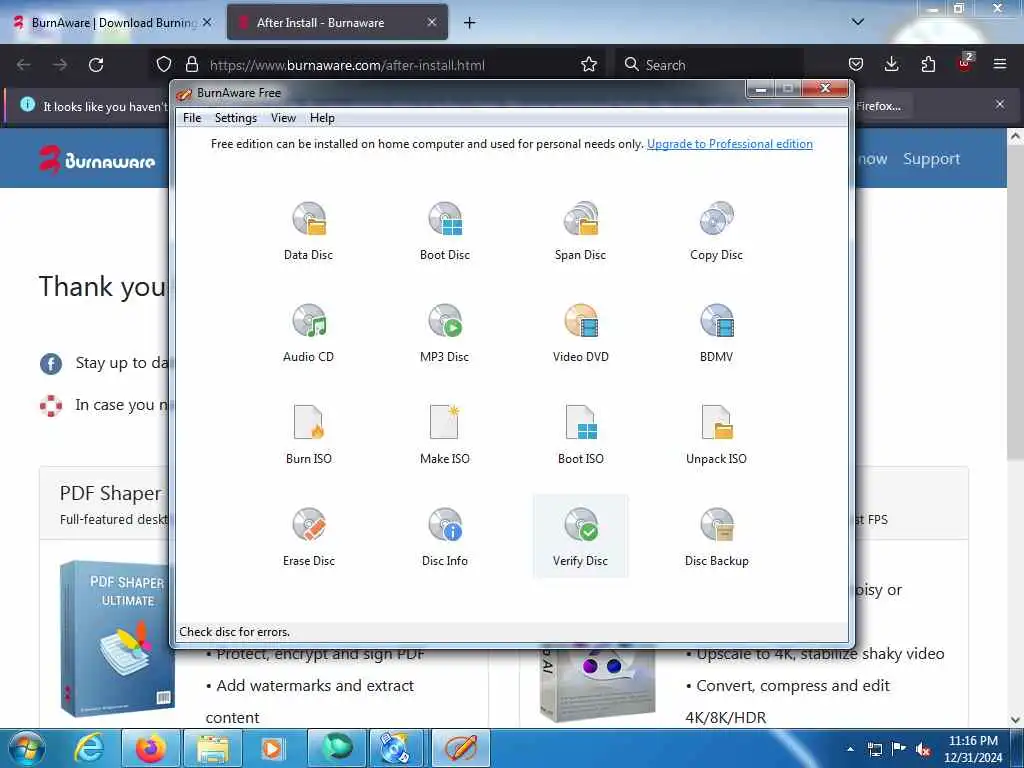Open the Disc Backup tool
This screenshot has height=768, width=1024.
click(x=716, y=537)
